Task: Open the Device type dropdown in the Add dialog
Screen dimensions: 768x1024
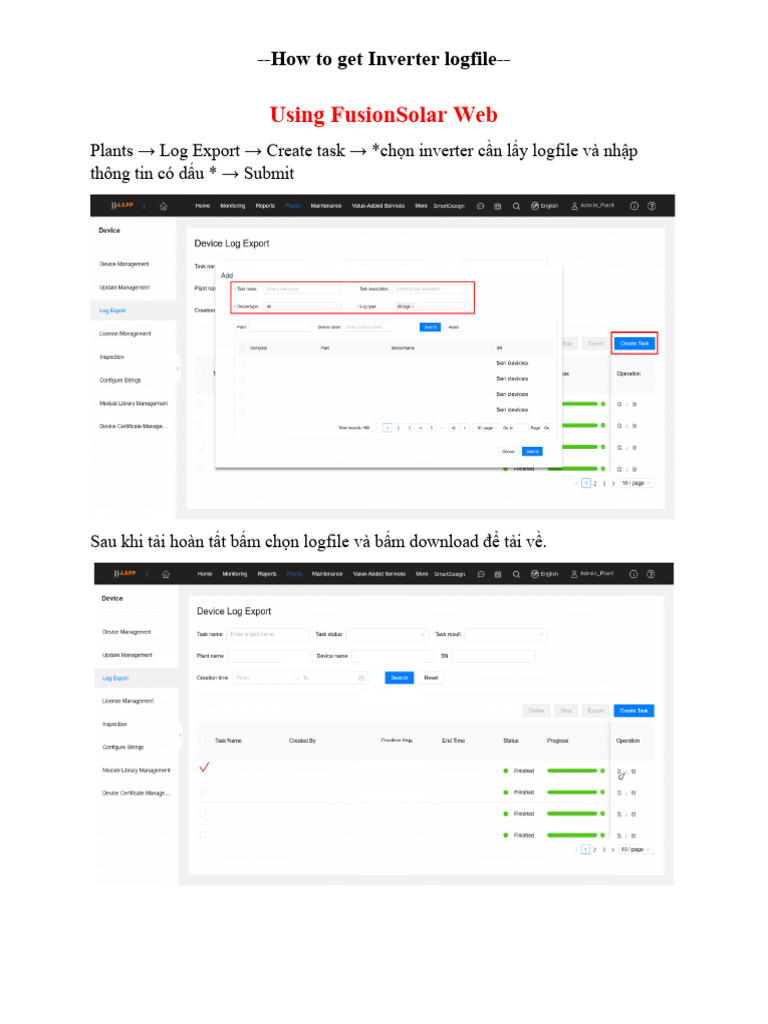Action: (302, 306)
